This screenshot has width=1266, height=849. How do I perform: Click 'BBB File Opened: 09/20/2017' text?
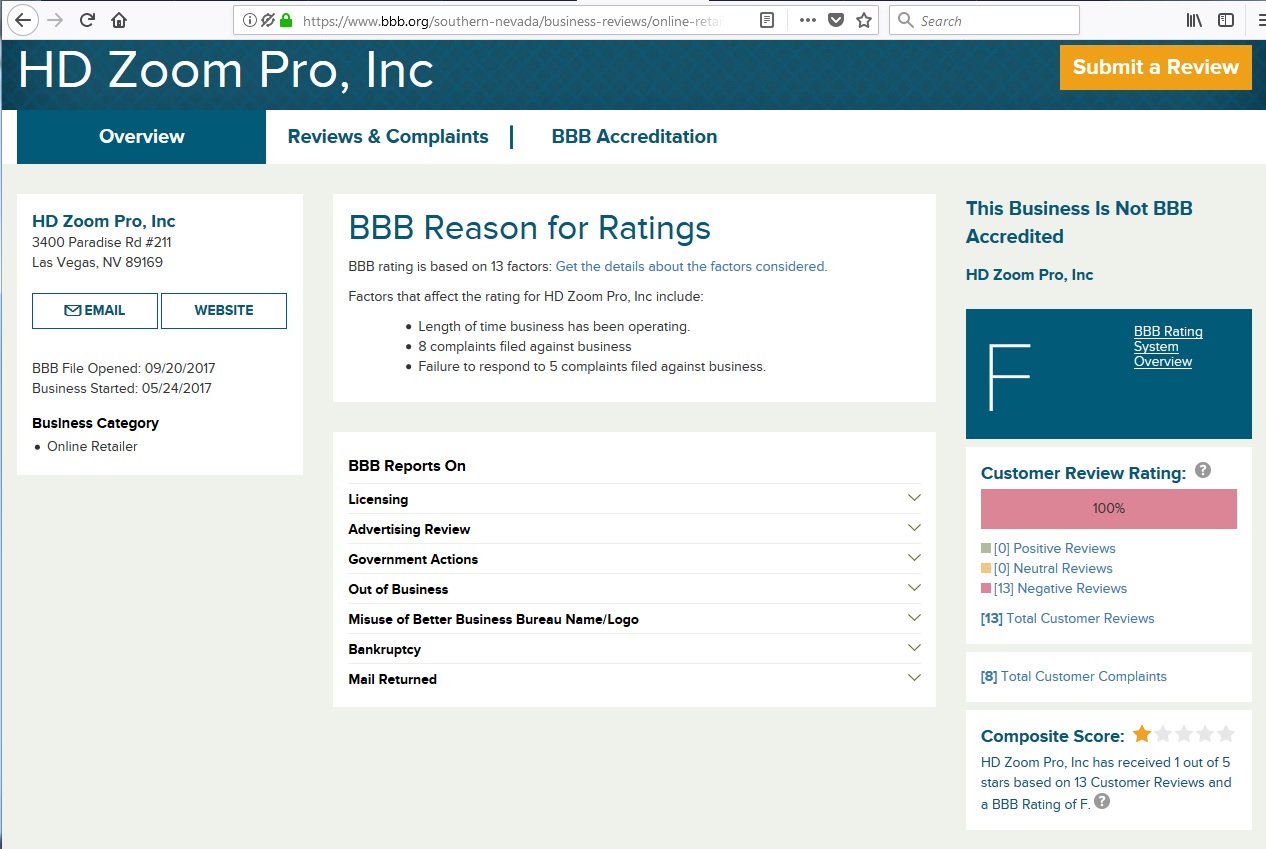tap(124, 368)
